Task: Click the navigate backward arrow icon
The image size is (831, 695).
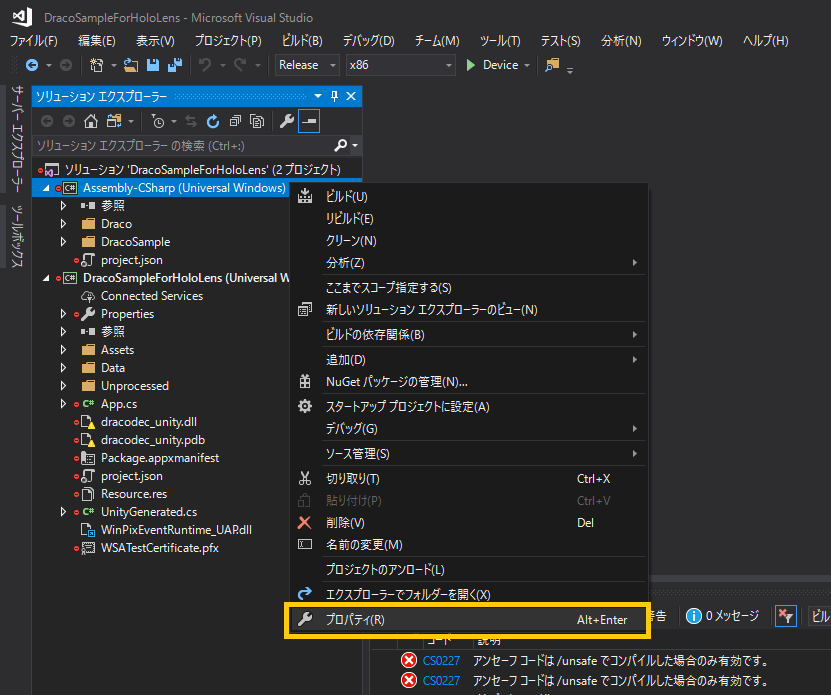Action: click(x=32, y=65)
